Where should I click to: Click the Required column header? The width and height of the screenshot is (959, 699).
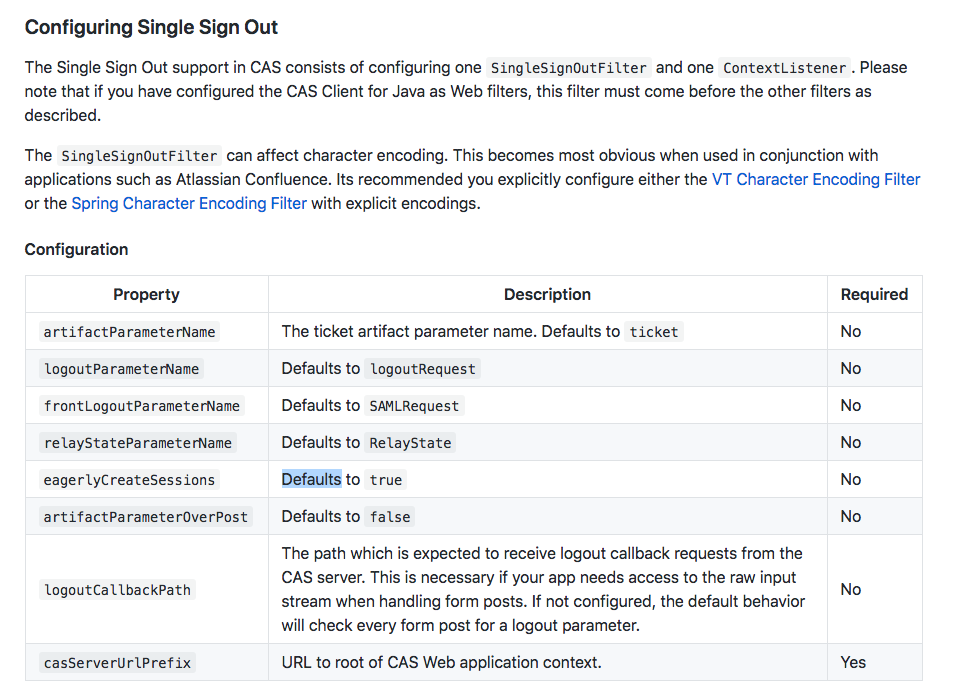874,294
